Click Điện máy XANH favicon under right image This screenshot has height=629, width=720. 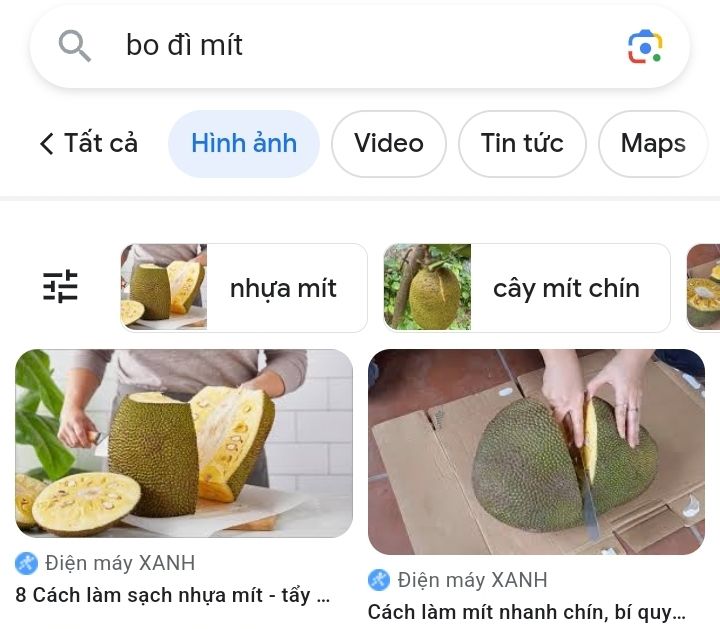tap(379, 580)
